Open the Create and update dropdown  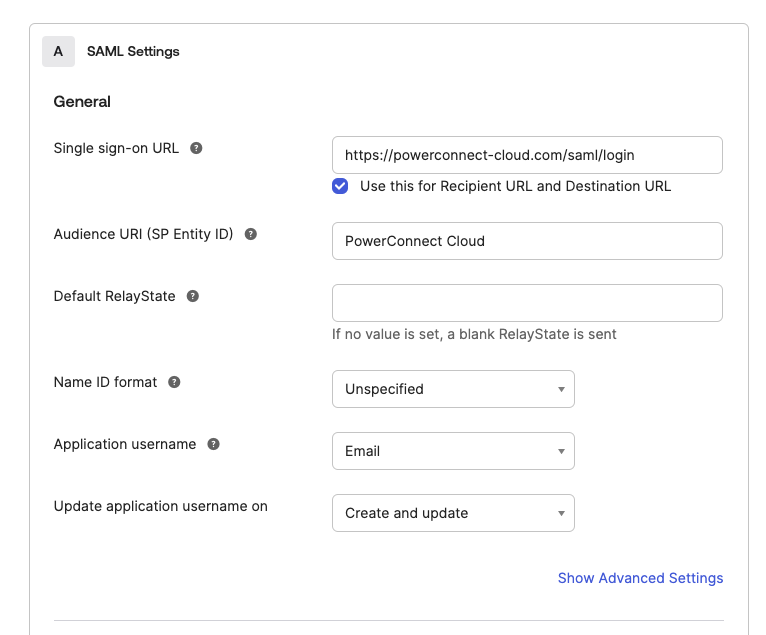coord(453,513)
